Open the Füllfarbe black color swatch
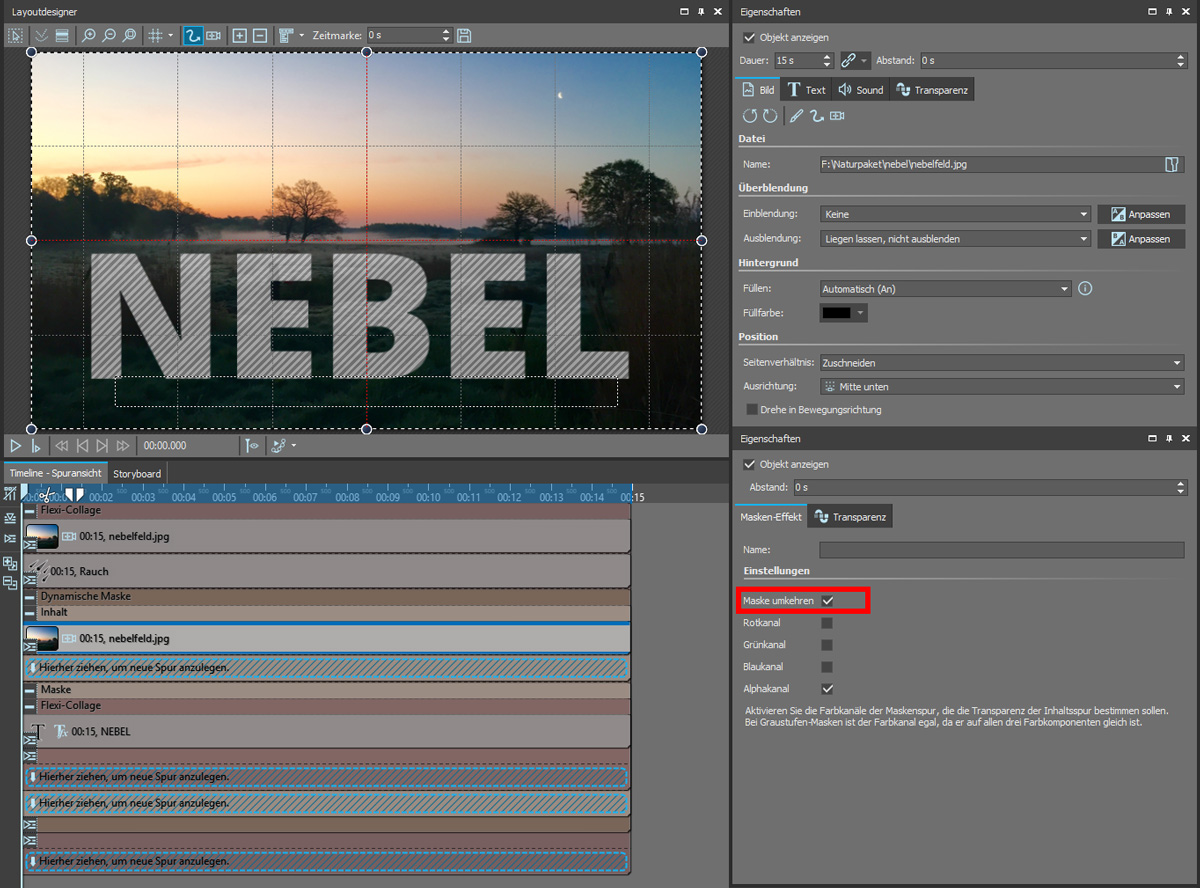 (x=843, y=313)
